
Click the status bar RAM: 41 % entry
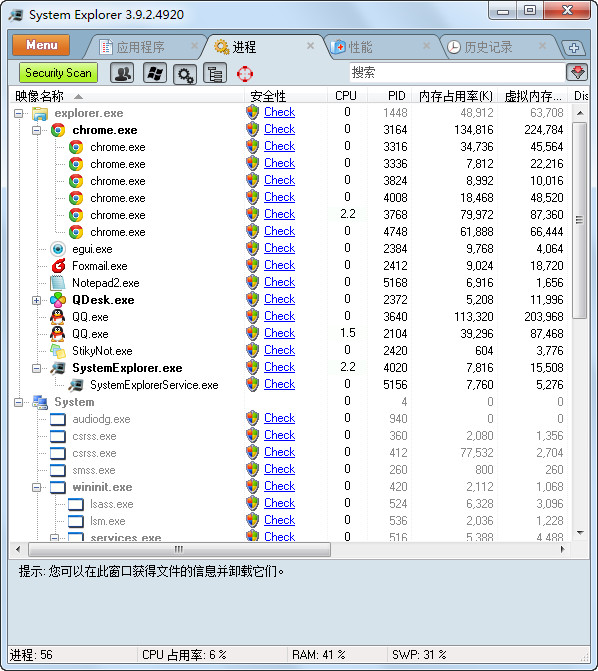tap(318, 655)
